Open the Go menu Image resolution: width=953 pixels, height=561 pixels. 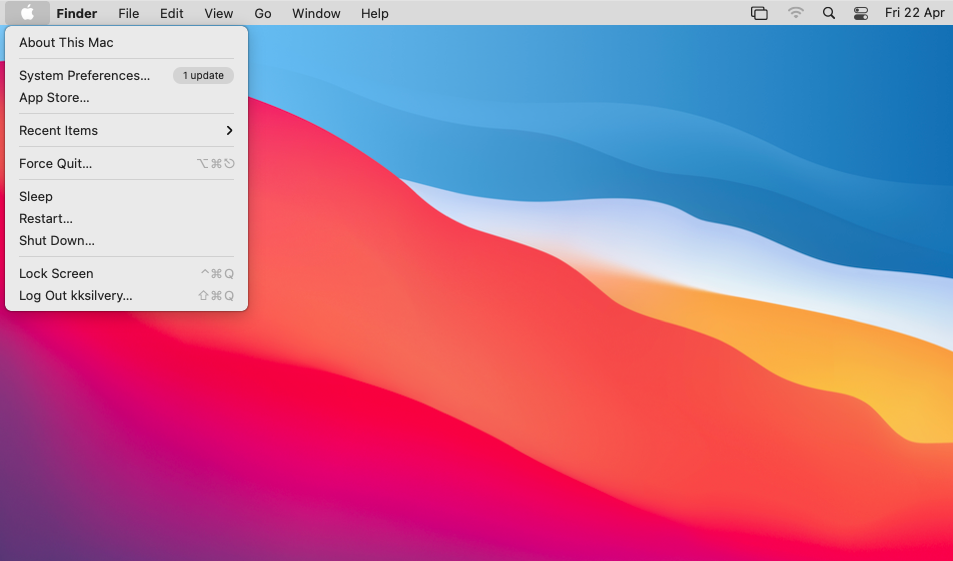pyautogui.click(x=263, y=13)
